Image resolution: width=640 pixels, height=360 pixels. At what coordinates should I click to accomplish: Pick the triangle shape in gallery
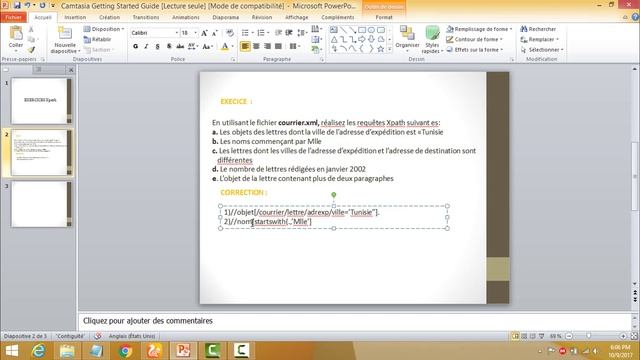334,40
